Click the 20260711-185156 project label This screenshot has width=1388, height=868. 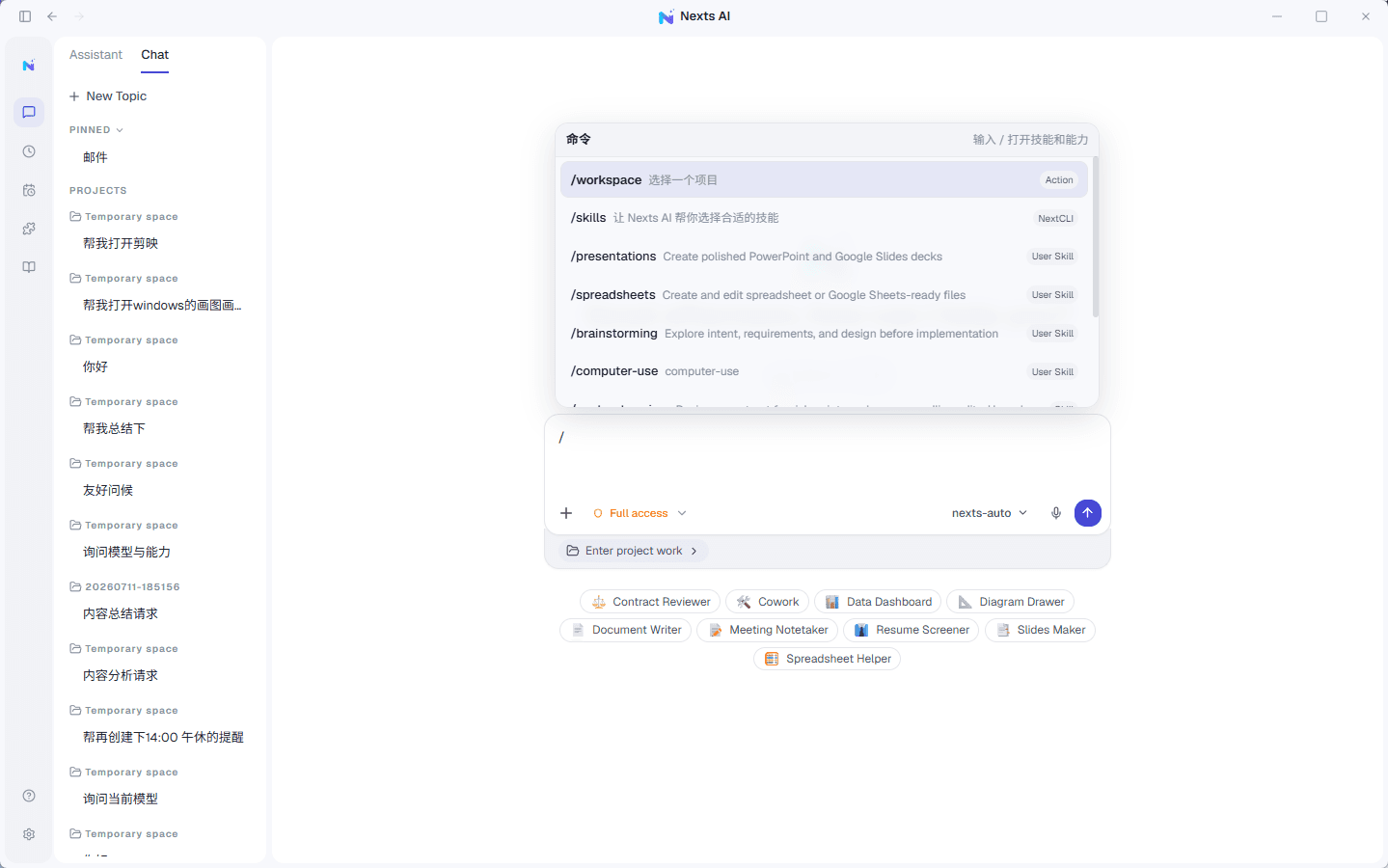point(132,586)
